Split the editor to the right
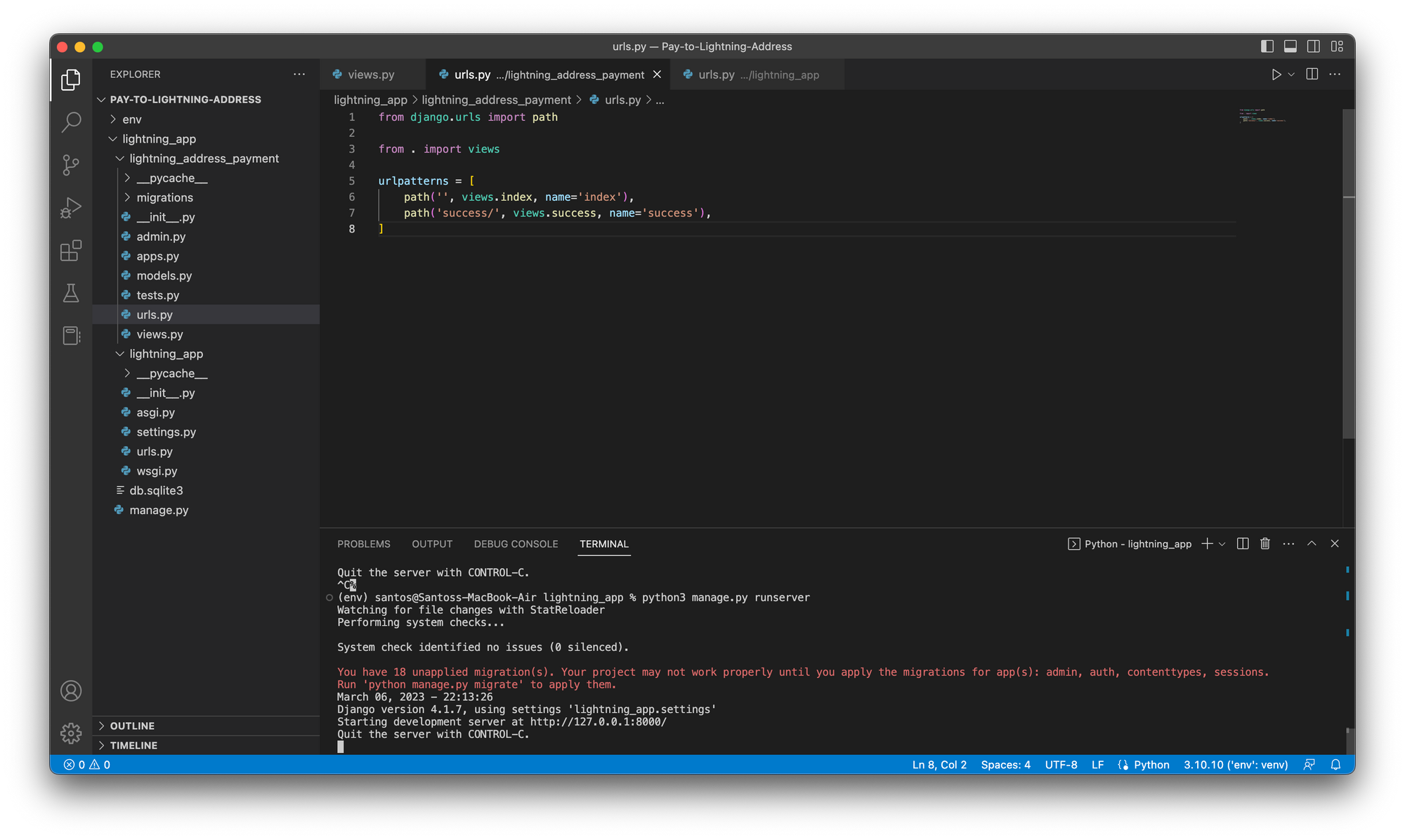 1312,74
